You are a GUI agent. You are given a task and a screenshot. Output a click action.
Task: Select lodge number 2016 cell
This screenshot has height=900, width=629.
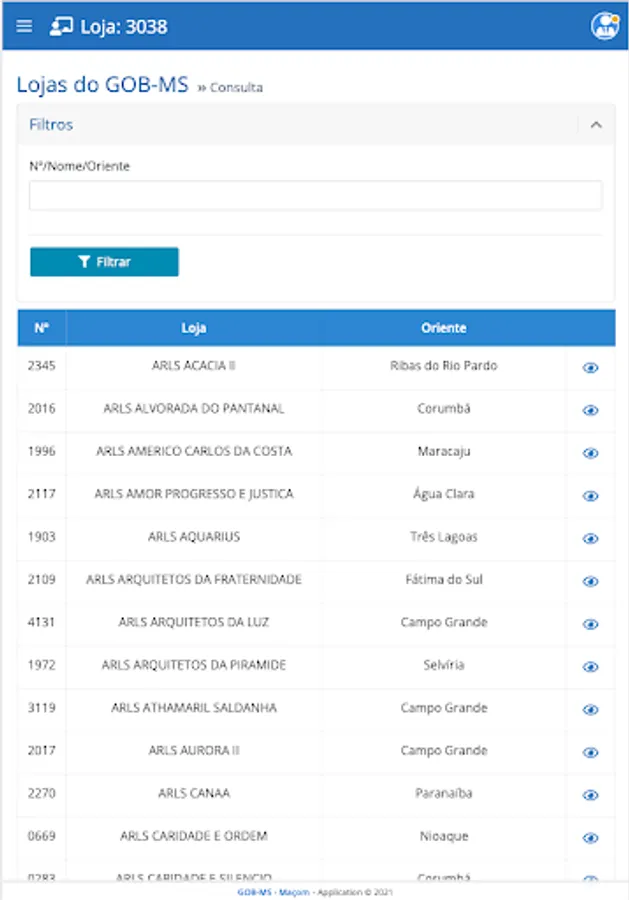pos(42,408)
